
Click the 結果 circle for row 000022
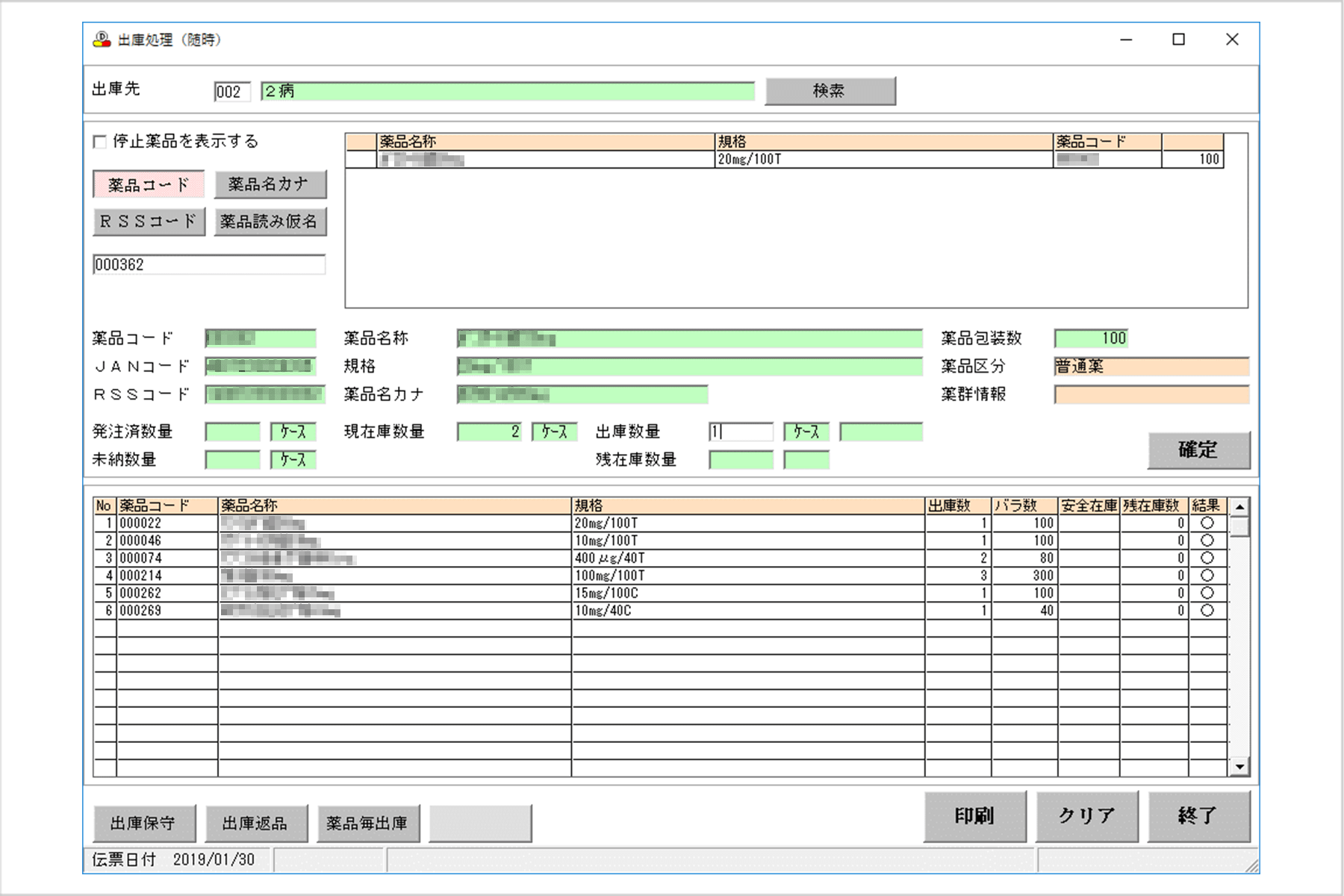[x=1207, y=523]
